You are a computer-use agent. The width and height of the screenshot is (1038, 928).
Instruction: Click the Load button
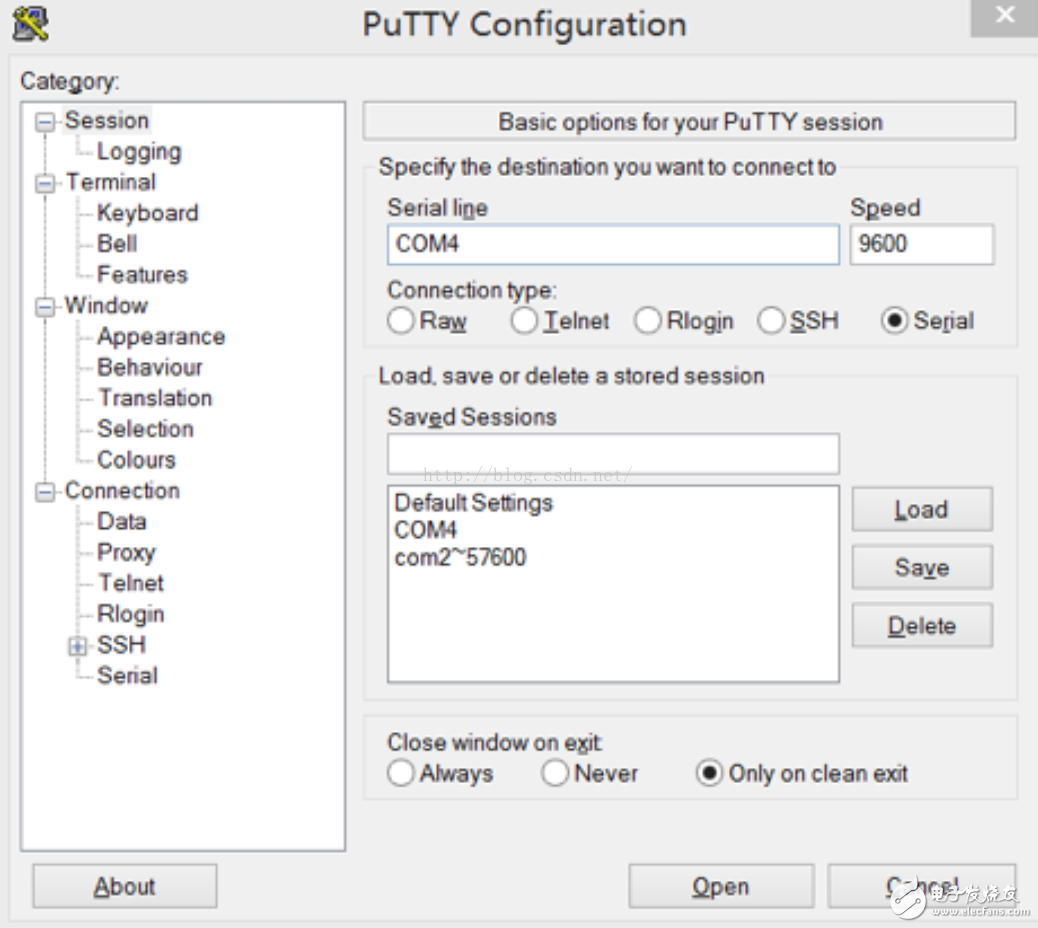[920, 509]
